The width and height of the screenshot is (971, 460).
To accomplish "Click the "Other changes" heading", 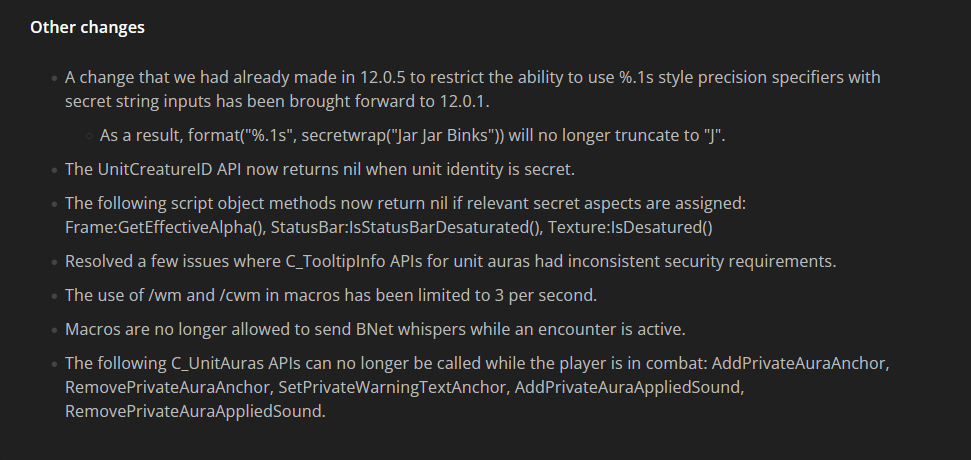I will pos(87,28).
